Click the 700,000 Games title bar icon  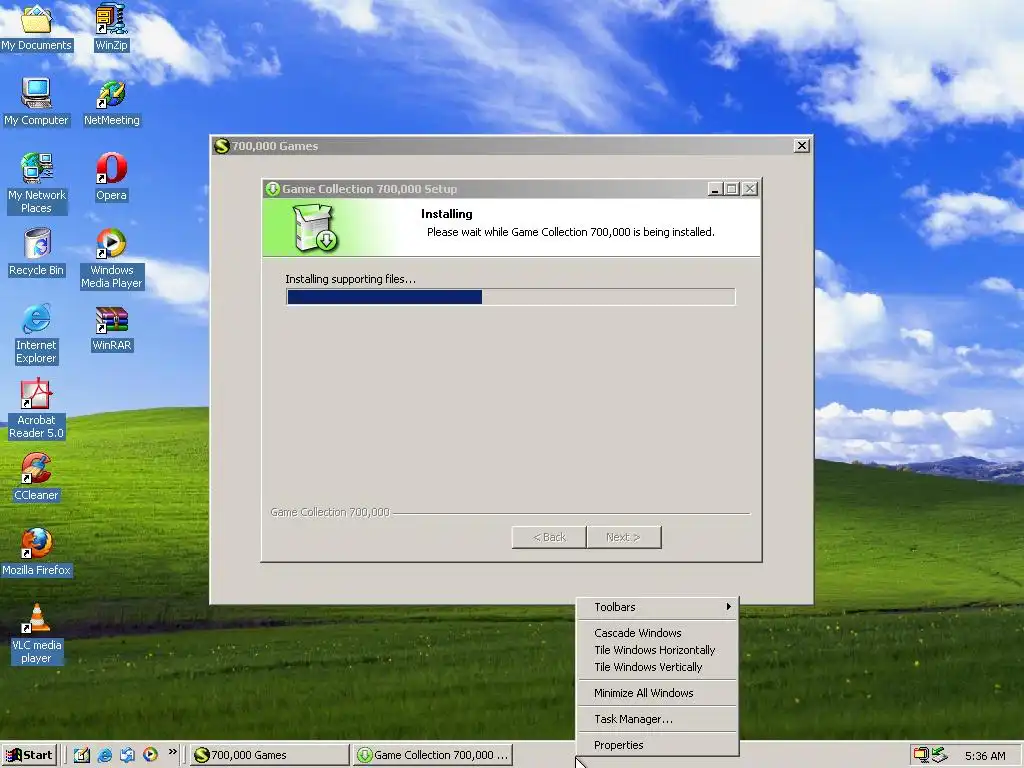point(222,146)
